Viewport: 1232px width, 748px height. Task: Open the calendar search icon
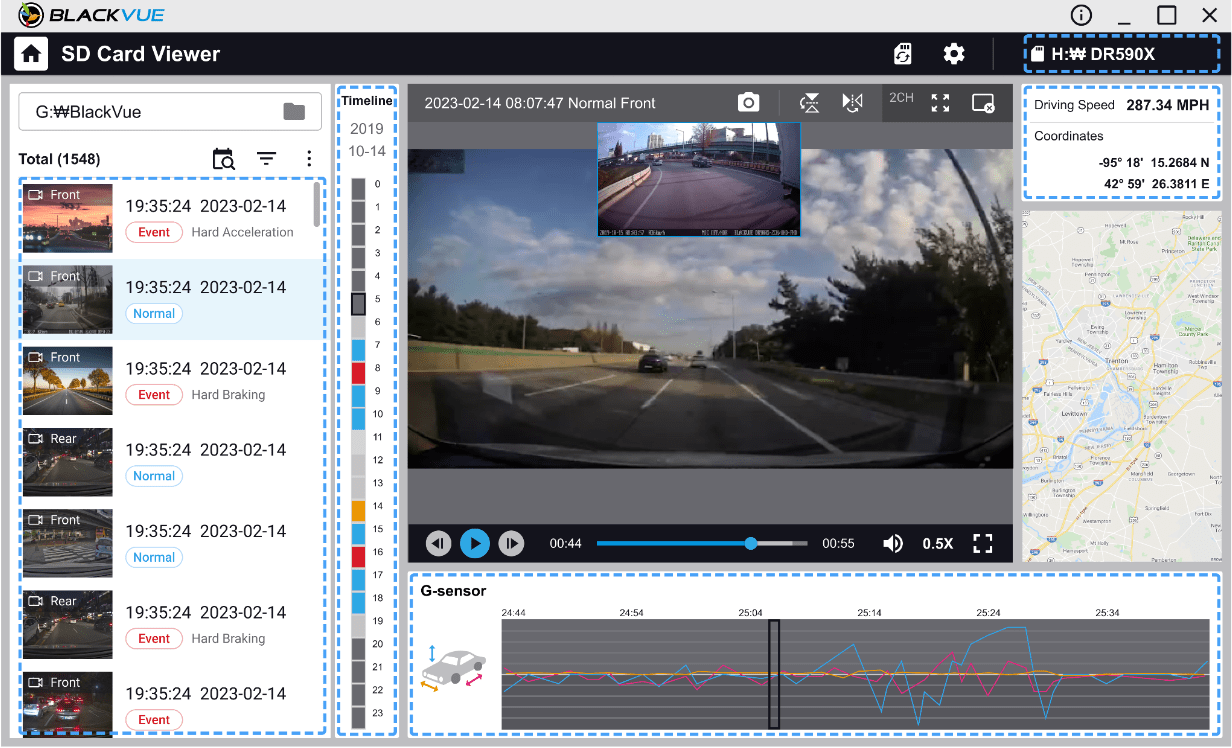(223, 159)
